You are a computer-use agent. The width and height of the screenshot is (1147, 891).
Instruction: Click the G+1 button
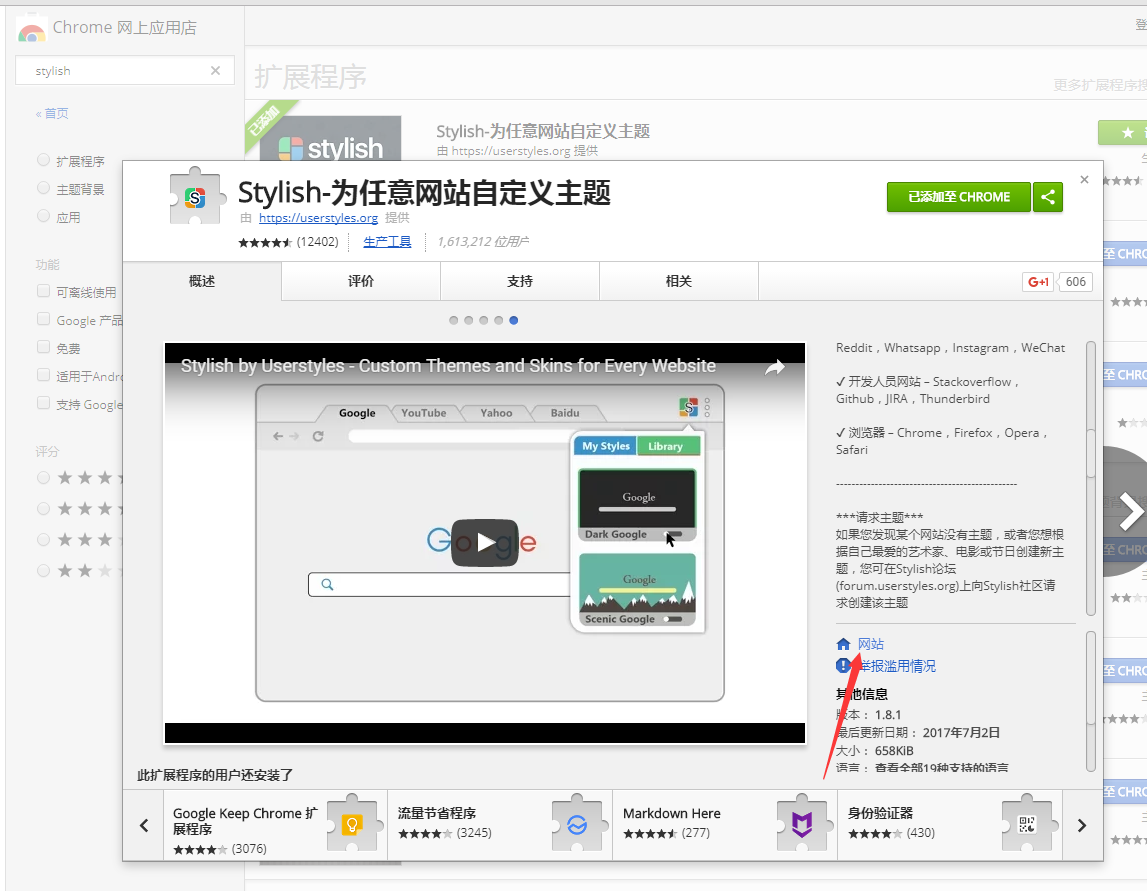click(x=1037, y=282)
